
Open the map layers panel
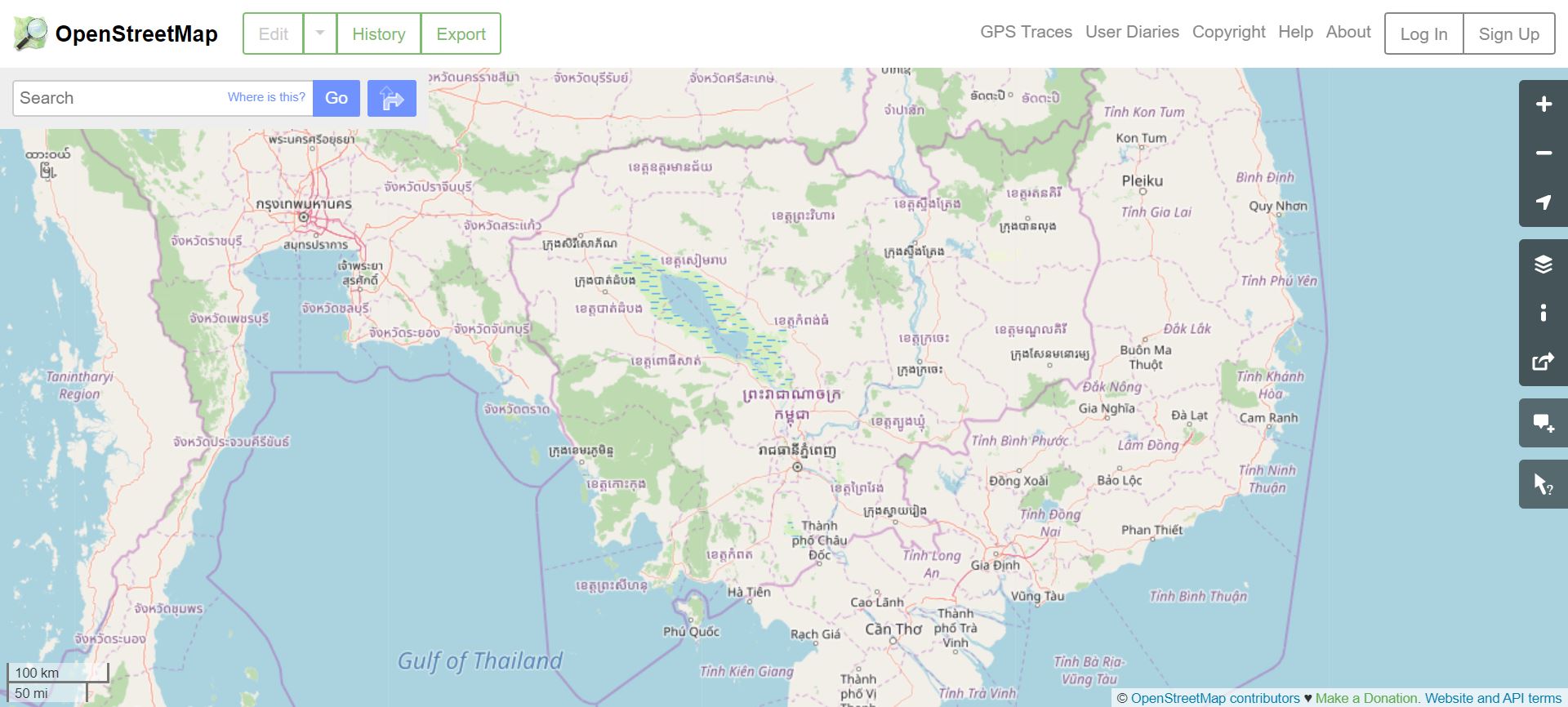tap(1543, 264)
